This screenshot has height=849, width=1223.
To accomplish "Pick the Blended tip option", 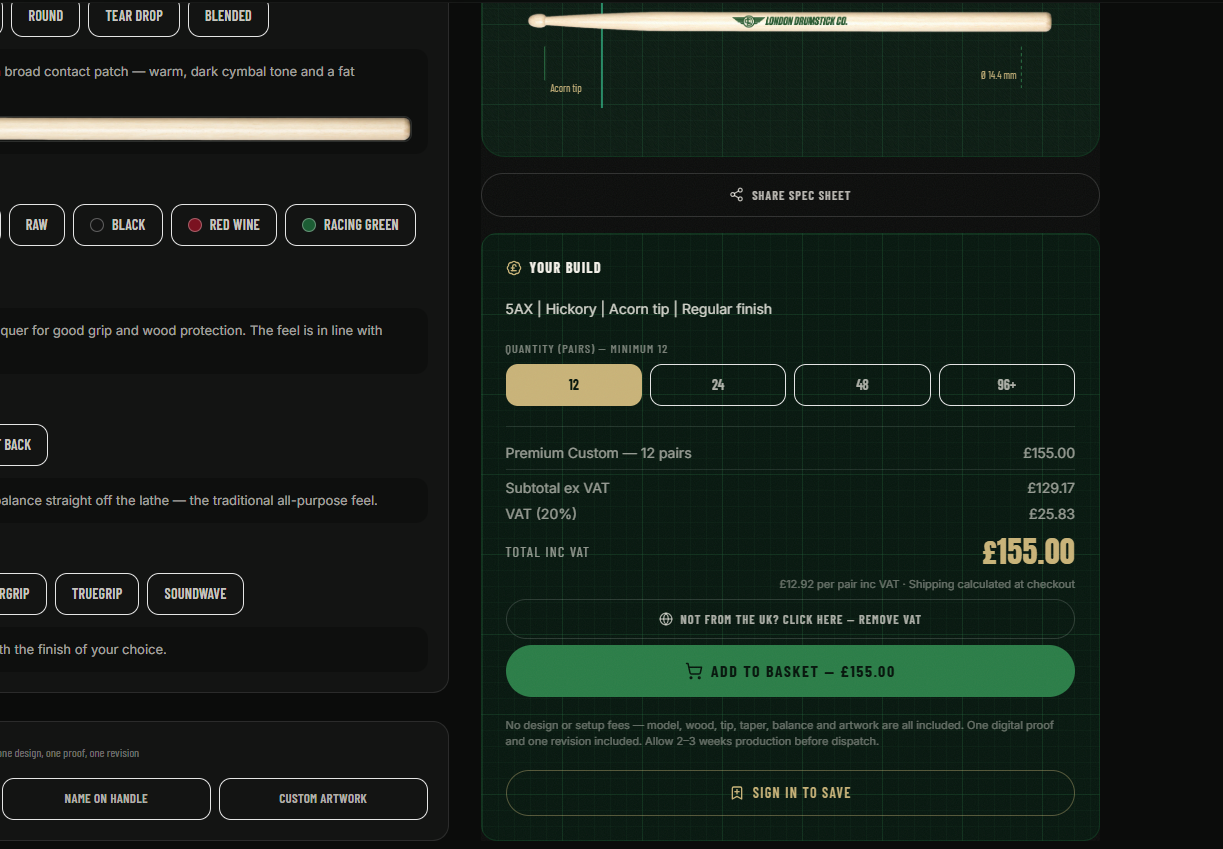I will click(228, 16).
